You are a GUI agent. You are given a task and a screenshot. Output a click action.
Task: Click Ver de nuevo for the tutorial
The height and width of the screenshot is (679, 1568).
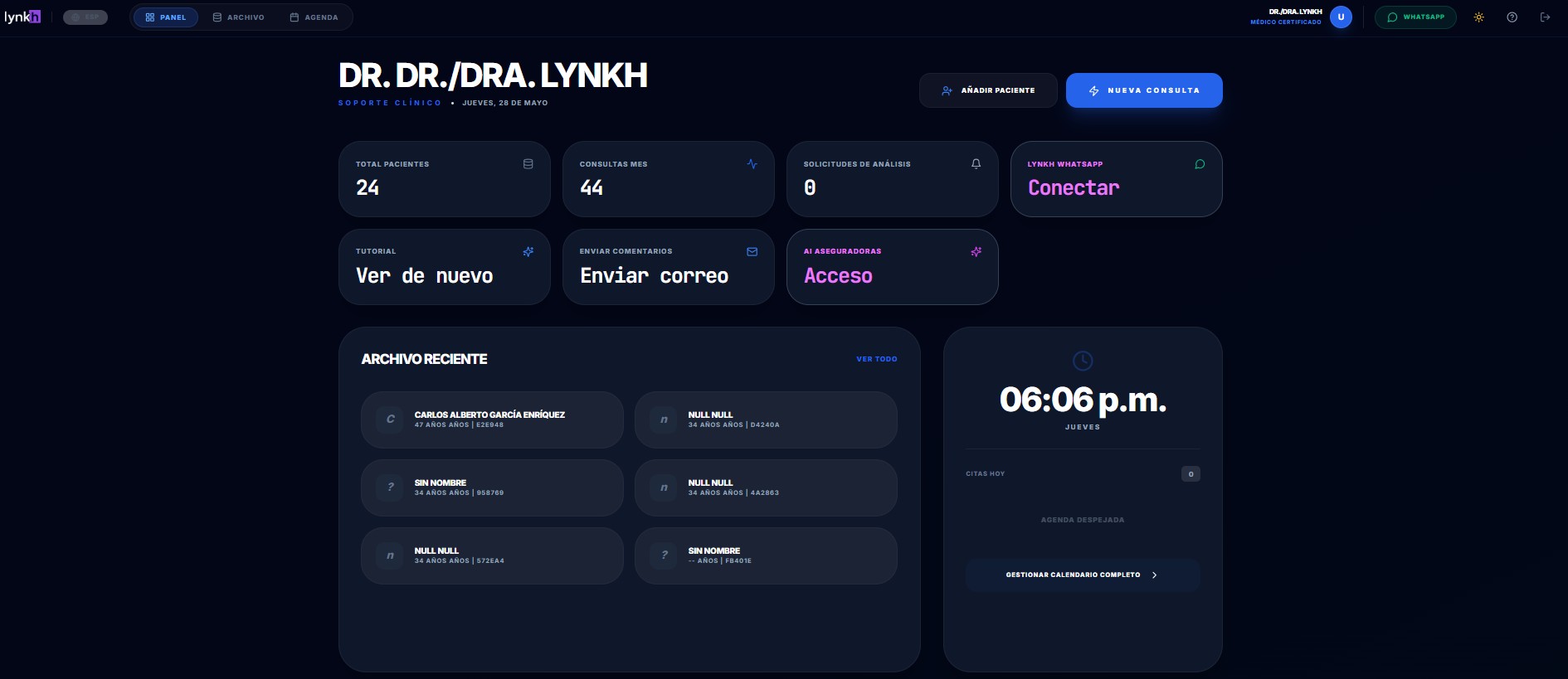click(x=425, y=276)
